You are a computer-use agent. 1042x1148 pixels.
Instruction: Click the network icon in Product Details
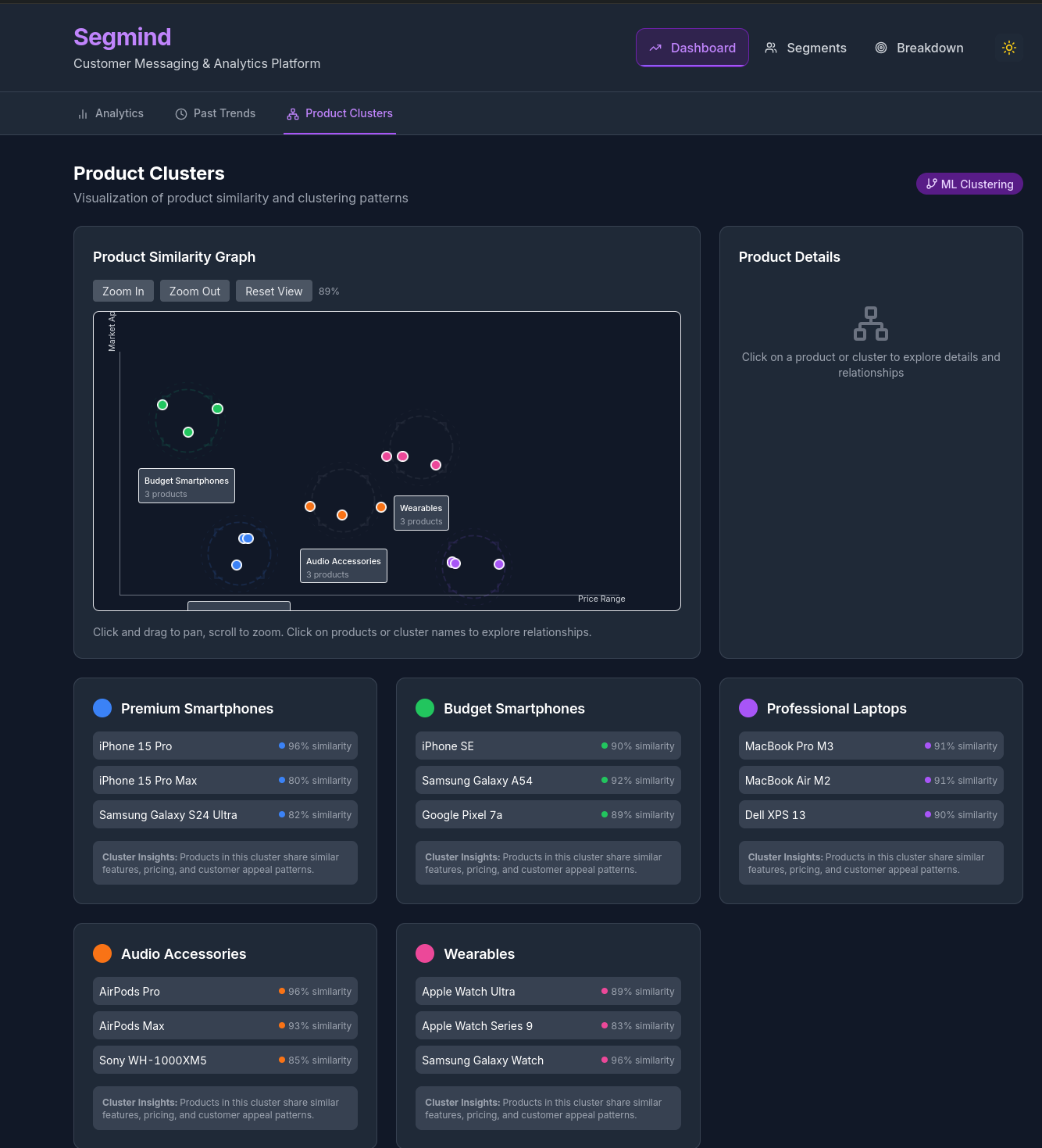pos(871,324)
